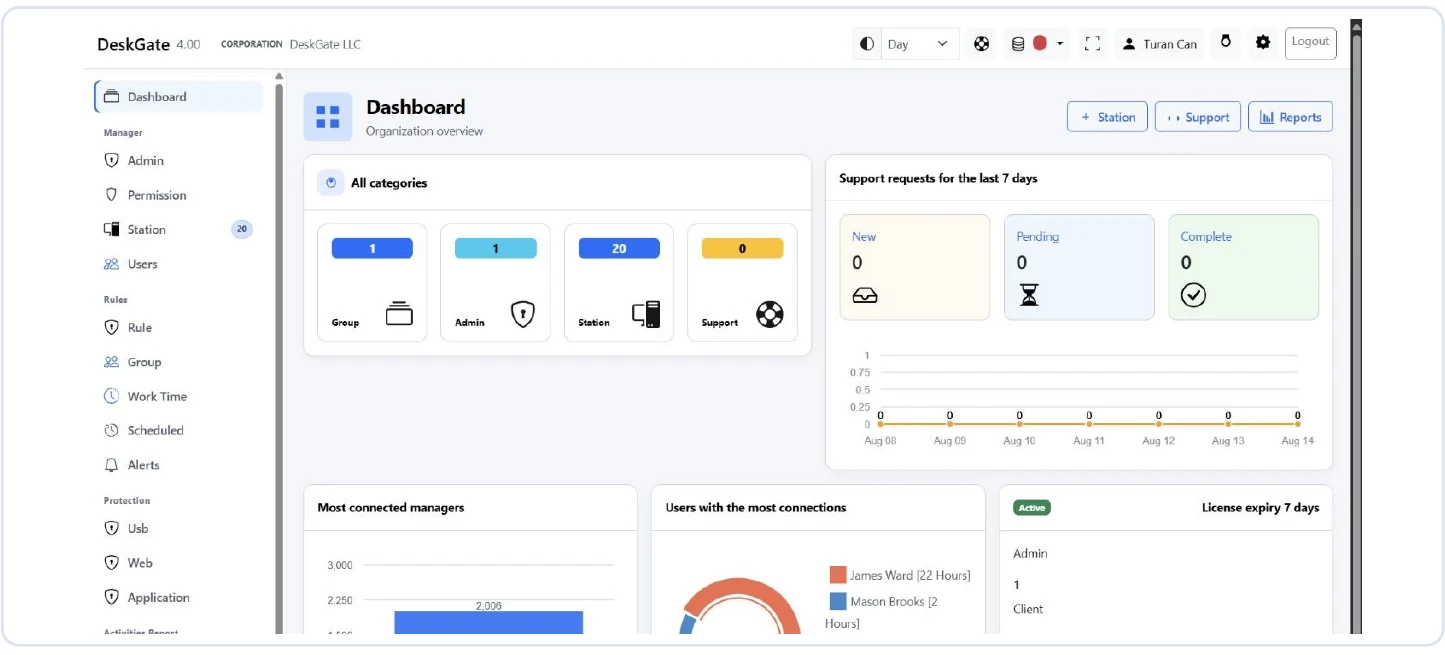This screenshot has width=1445, height=655.
Task: Click the Complete checkmark icon
Action: (x=1193, y=294)
